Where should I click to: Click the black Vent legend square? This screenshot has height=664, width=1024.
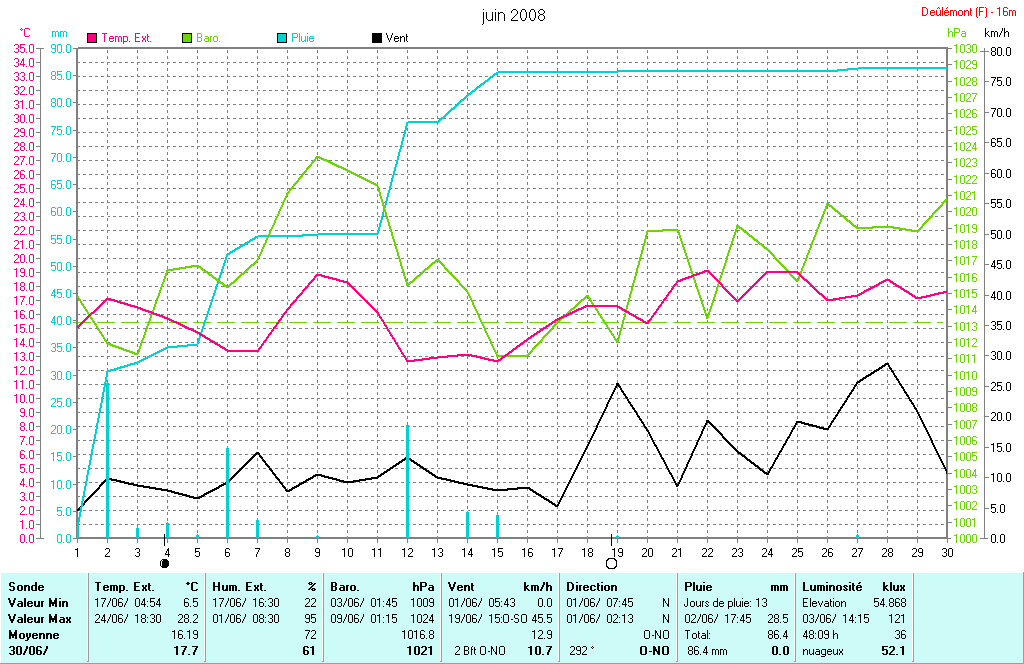pyautogui.click(x=376, y=38)
